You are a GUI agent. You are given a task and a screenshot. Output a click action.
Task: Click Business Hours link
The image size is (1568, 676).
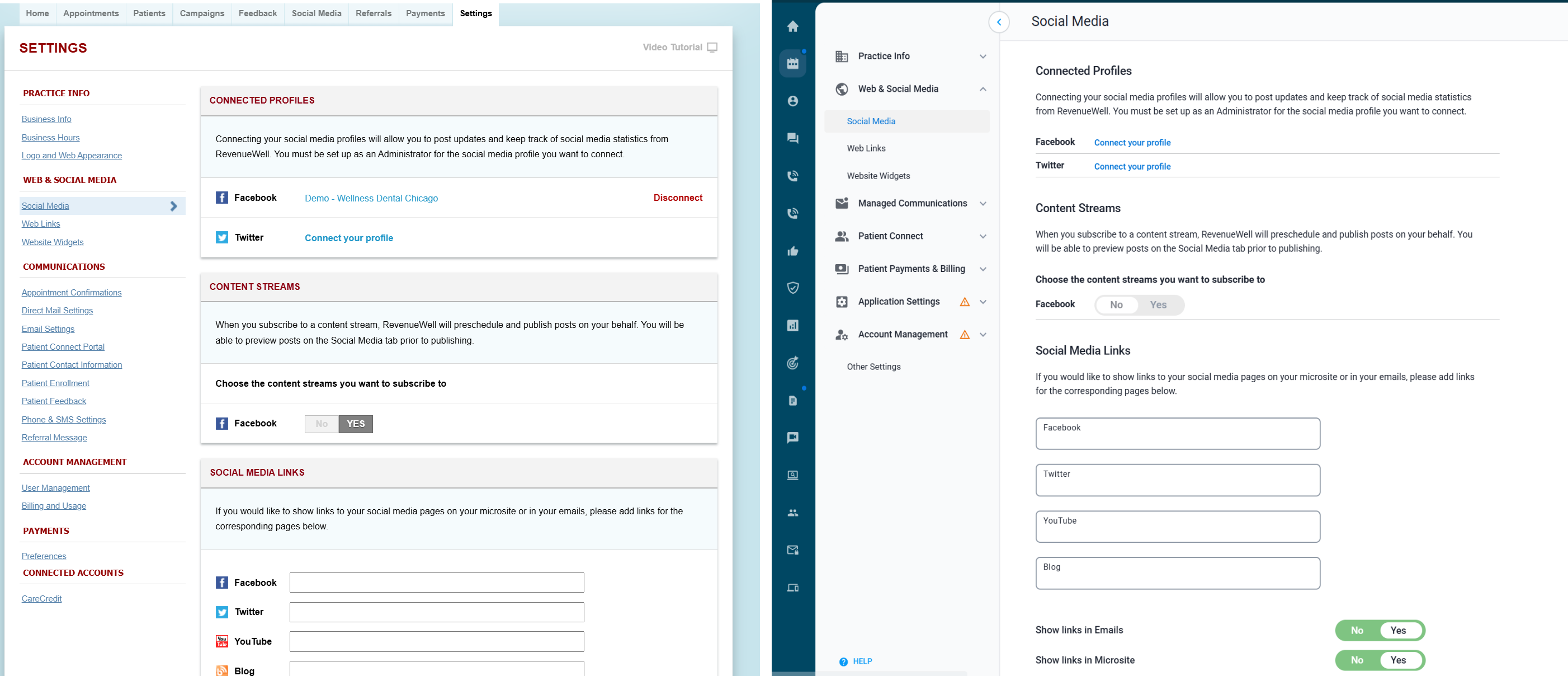(x=50, y=138)
